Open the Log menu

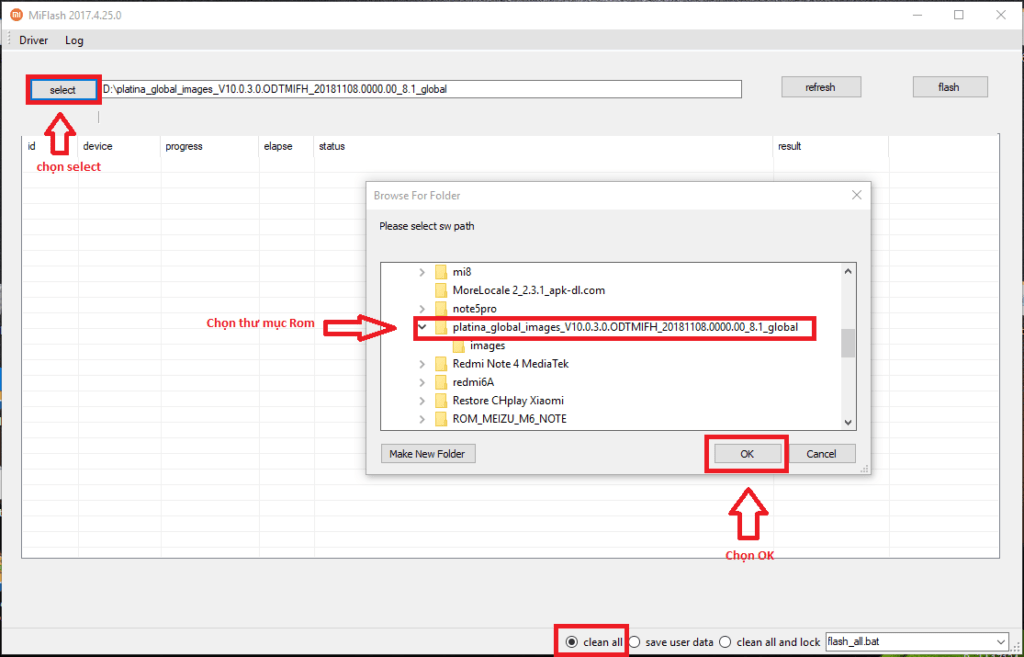74,40
